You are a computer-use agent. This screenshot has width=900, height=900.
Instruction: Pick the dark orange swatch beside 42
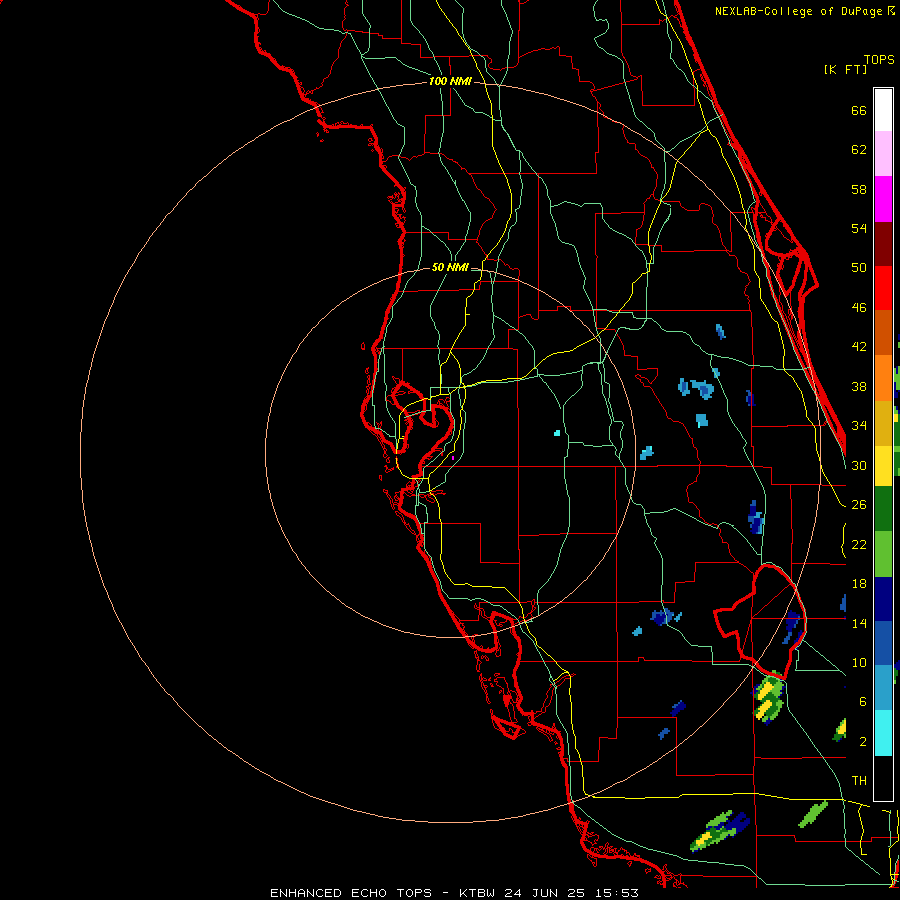(883, 332)
